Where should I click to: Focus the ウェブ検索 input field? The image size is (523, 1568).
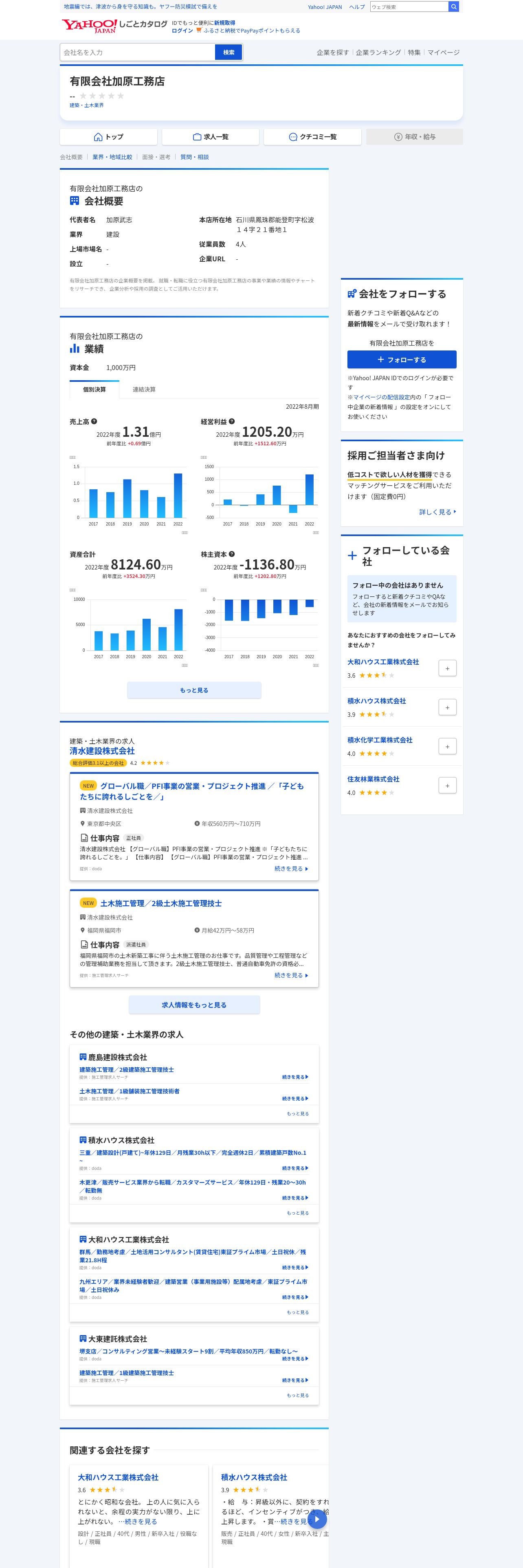(409, 7)
